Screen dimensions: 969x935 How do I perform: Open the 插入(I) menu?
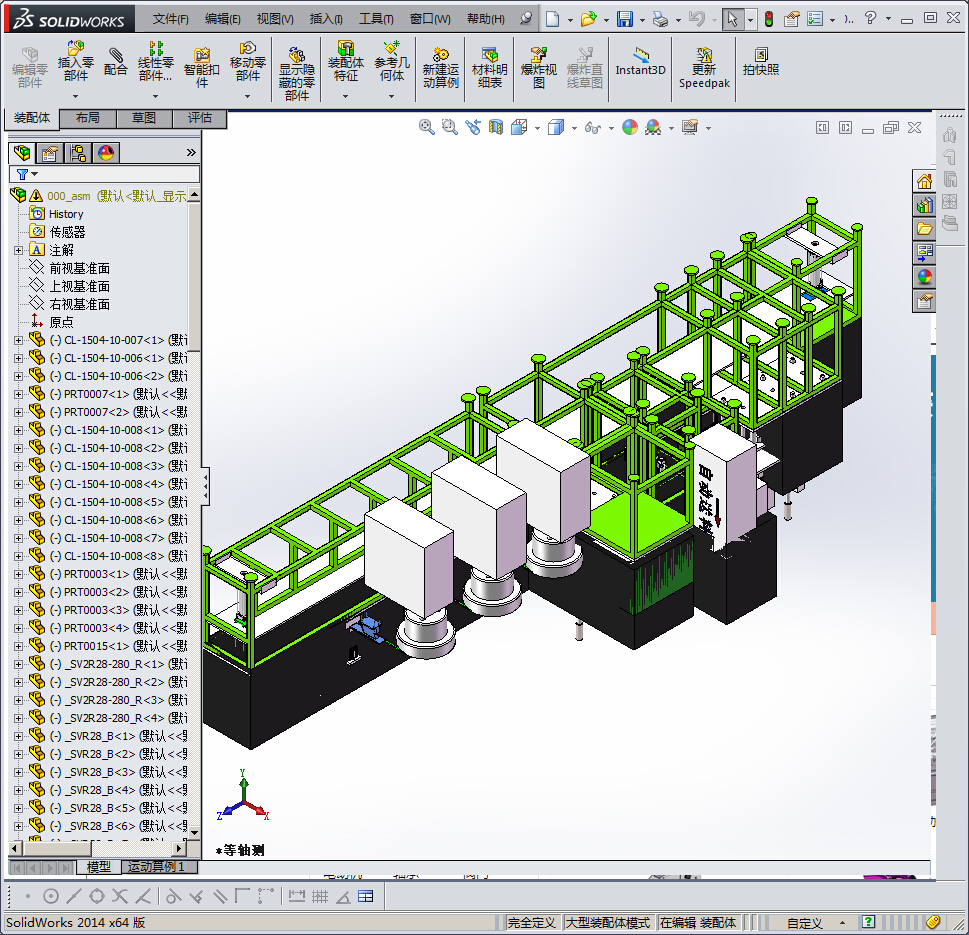click(326, 19)
